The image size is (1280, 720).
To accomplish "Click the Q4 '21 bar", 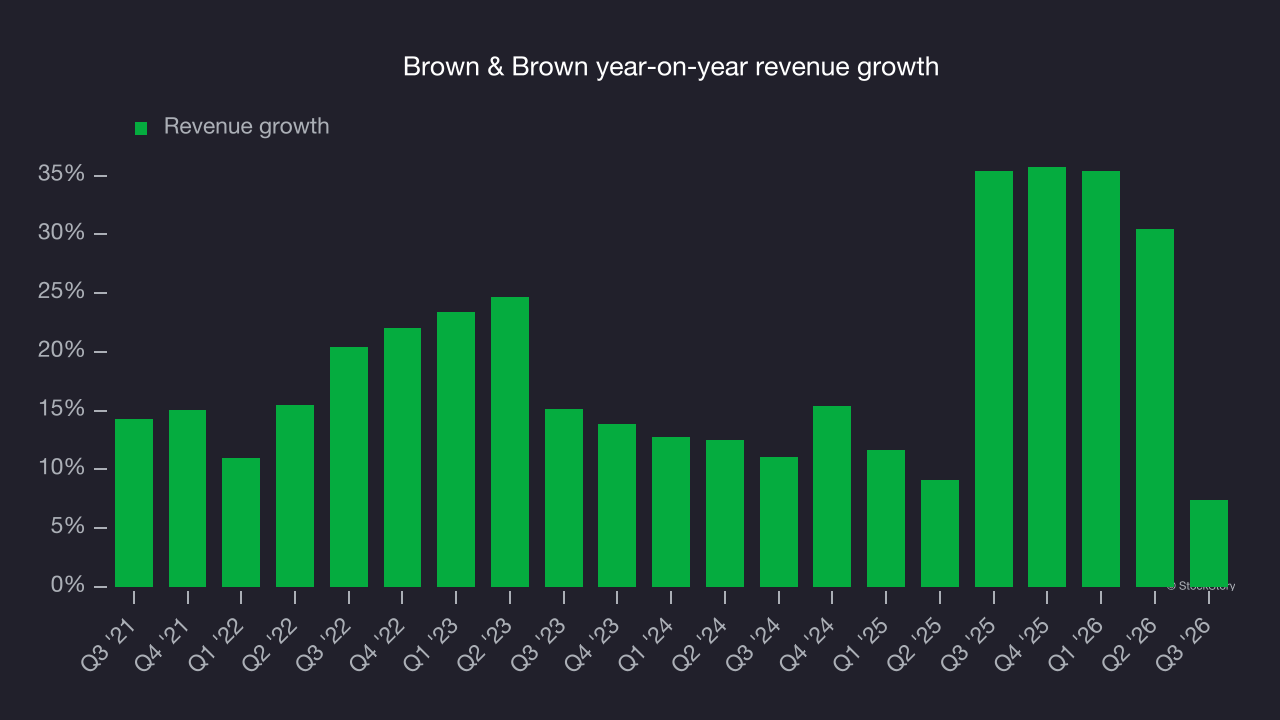I will point(188,498).
